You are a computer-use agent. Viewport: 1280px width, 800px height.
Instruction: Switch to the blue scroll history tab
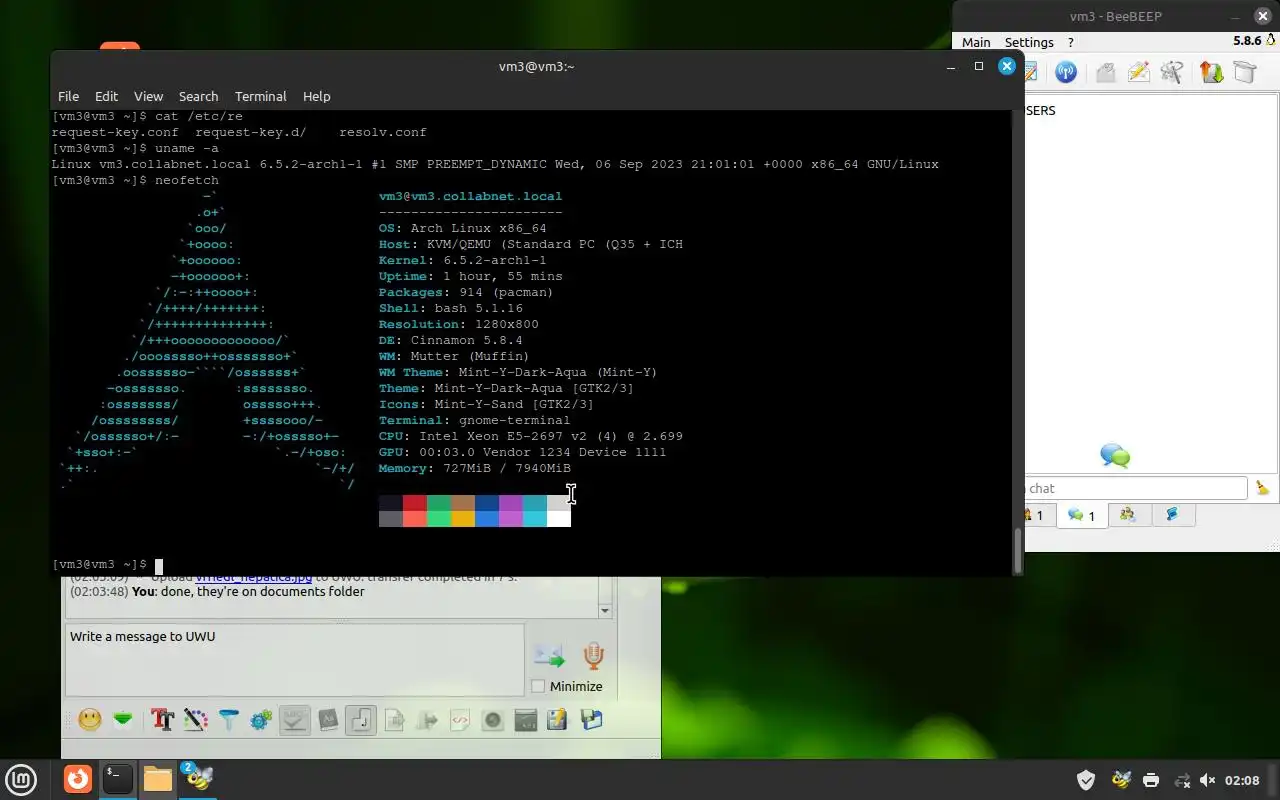tap(1172, 515)
